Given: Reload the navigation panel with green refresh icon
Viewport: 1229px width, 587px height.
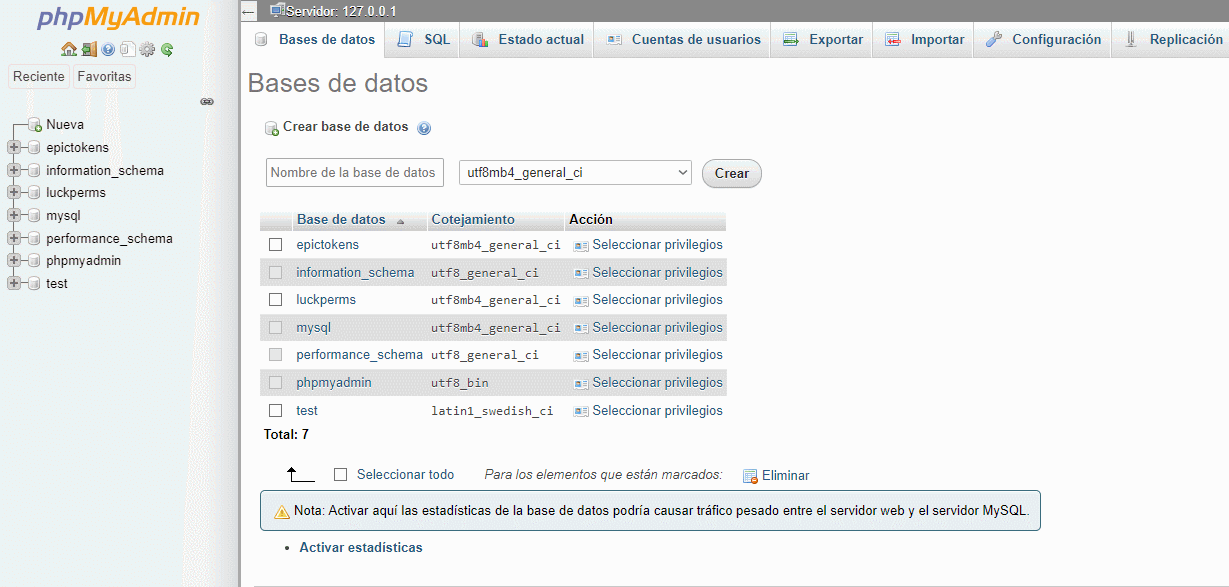Looking at the screenshot, I should tap(167, 49).
